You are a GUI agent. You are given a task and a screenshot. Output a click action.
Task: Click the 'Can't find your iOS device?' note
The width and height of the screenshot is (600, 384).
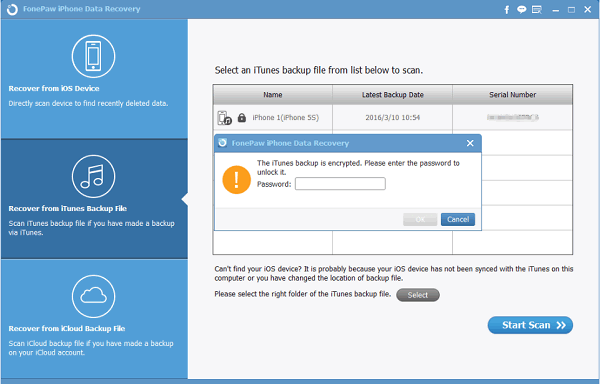[x=394, y=273]
